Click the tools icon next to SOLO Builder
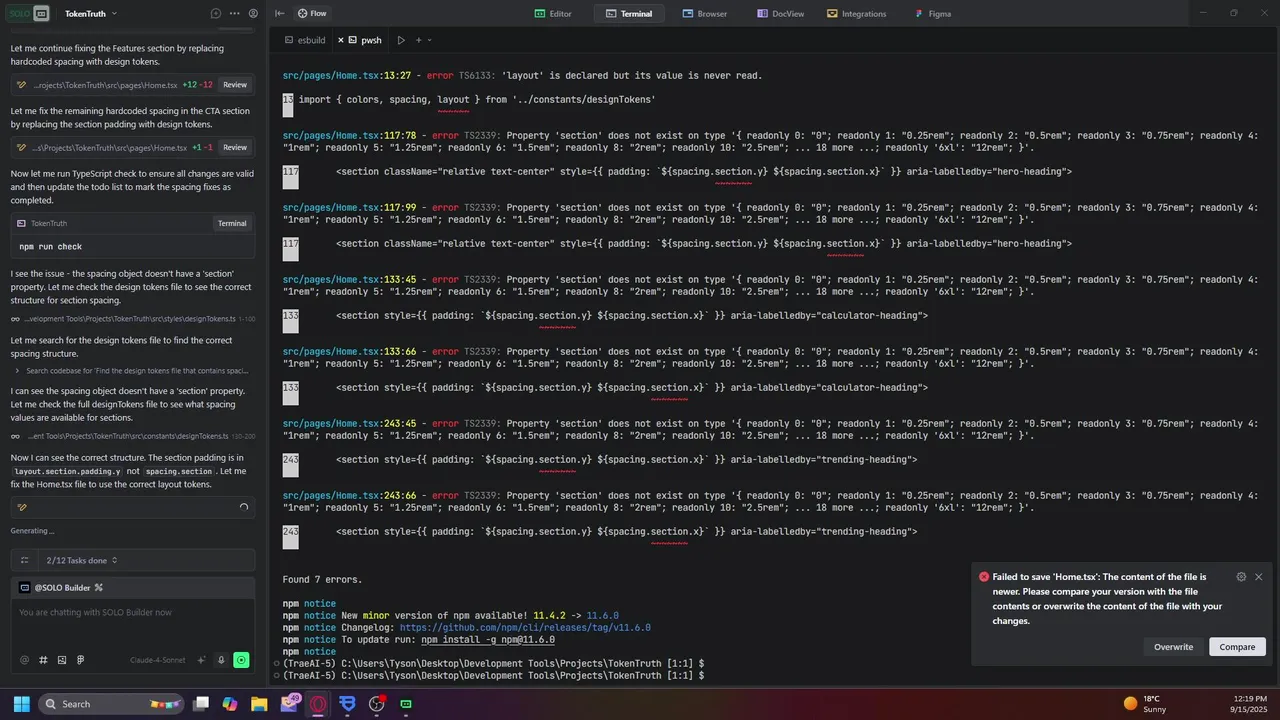Image resolution: width=1280 pixels, height=720 pixels. 99,587
